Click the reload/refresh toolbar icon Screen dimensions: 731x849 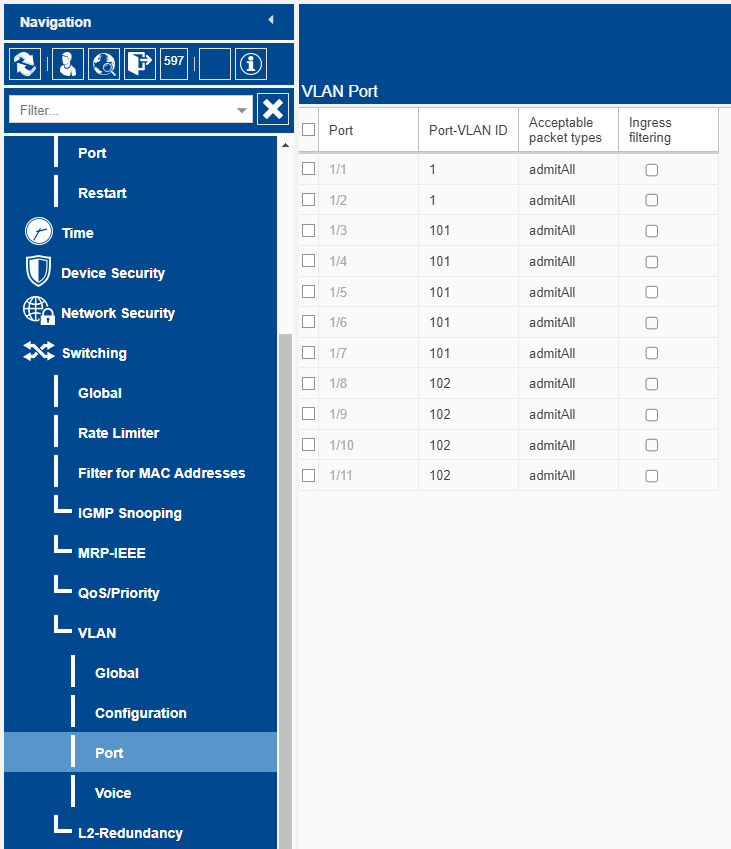pyautogui.click(x=25, y=64)
